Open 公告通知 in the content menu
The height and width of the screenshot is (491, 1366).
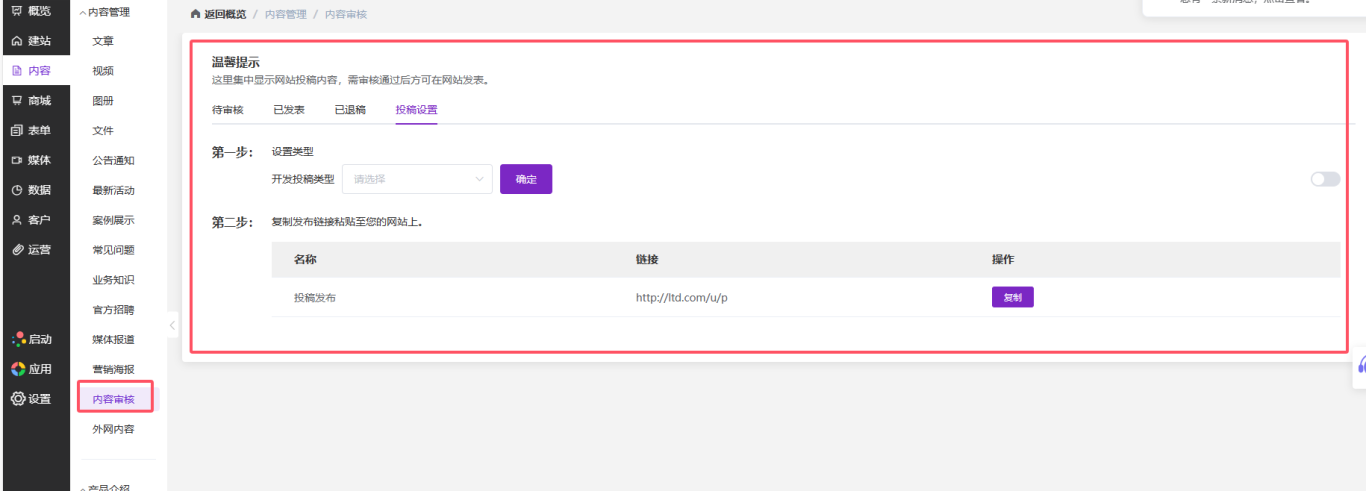coord(113,160)
